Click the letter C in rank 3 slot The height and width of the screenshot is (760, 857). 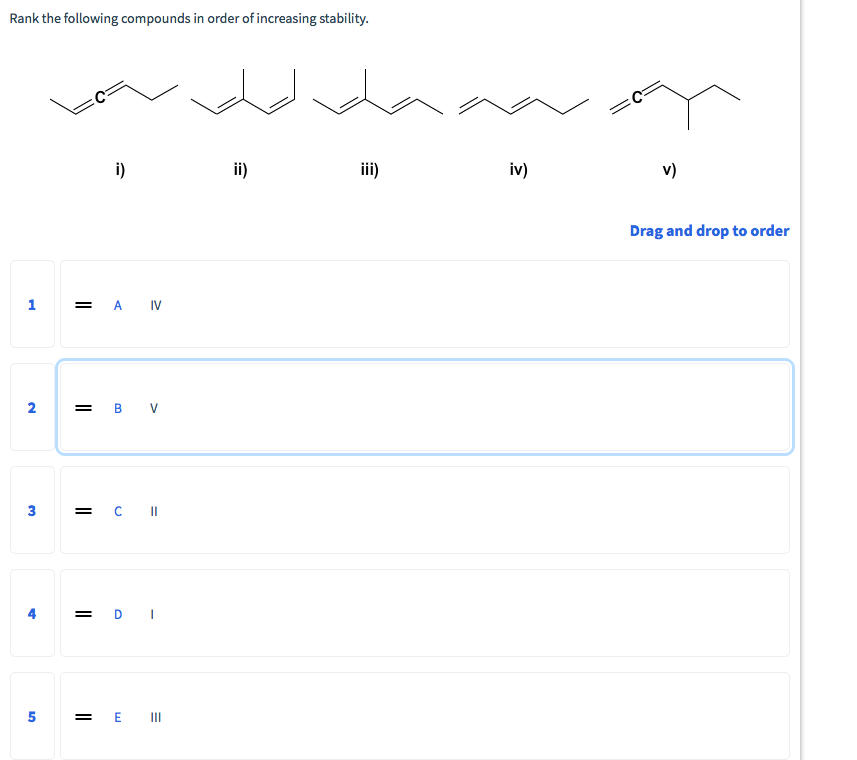pyautogui.click(x=117, y=511)
